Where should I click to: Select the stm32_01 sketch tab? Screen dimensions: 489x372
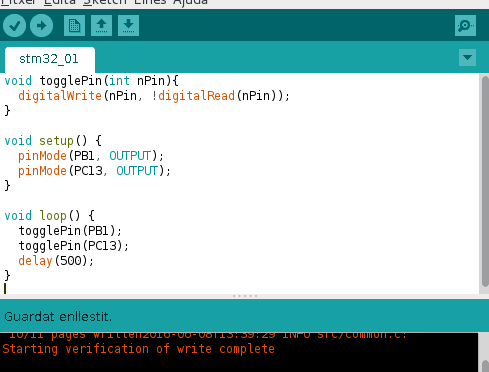tap(50, 59)
